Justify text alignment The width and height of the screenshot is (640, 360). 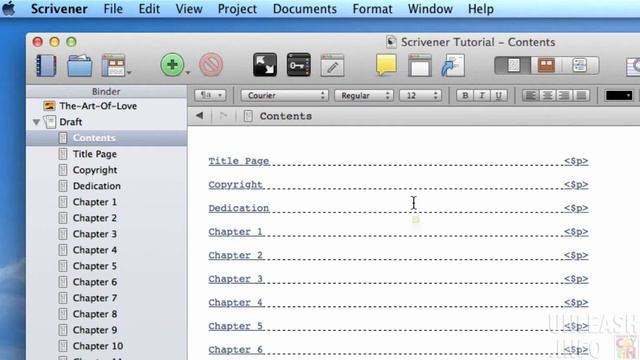(x=581, y=96)
